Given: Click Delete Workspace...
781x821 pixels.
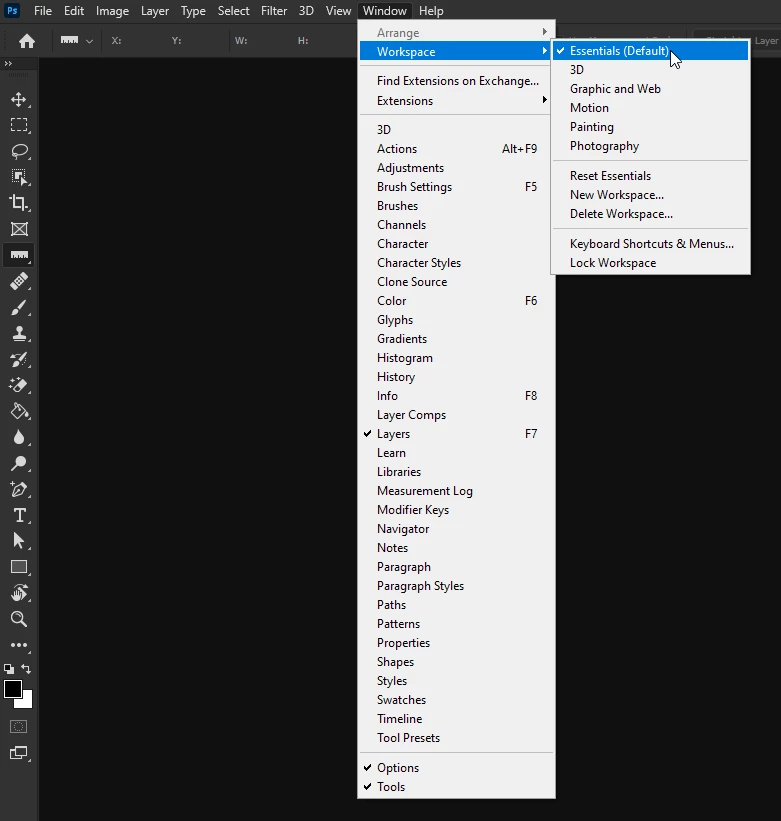Looking at the screenshot, I should 651,214.
